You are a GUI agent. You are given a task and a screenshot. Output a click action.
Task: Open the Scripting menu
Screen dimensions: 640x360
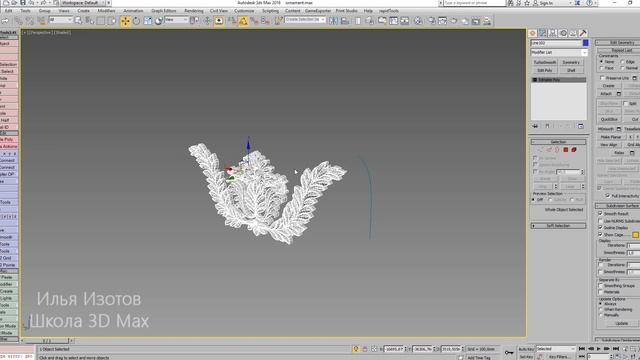[x=270, y=11]
